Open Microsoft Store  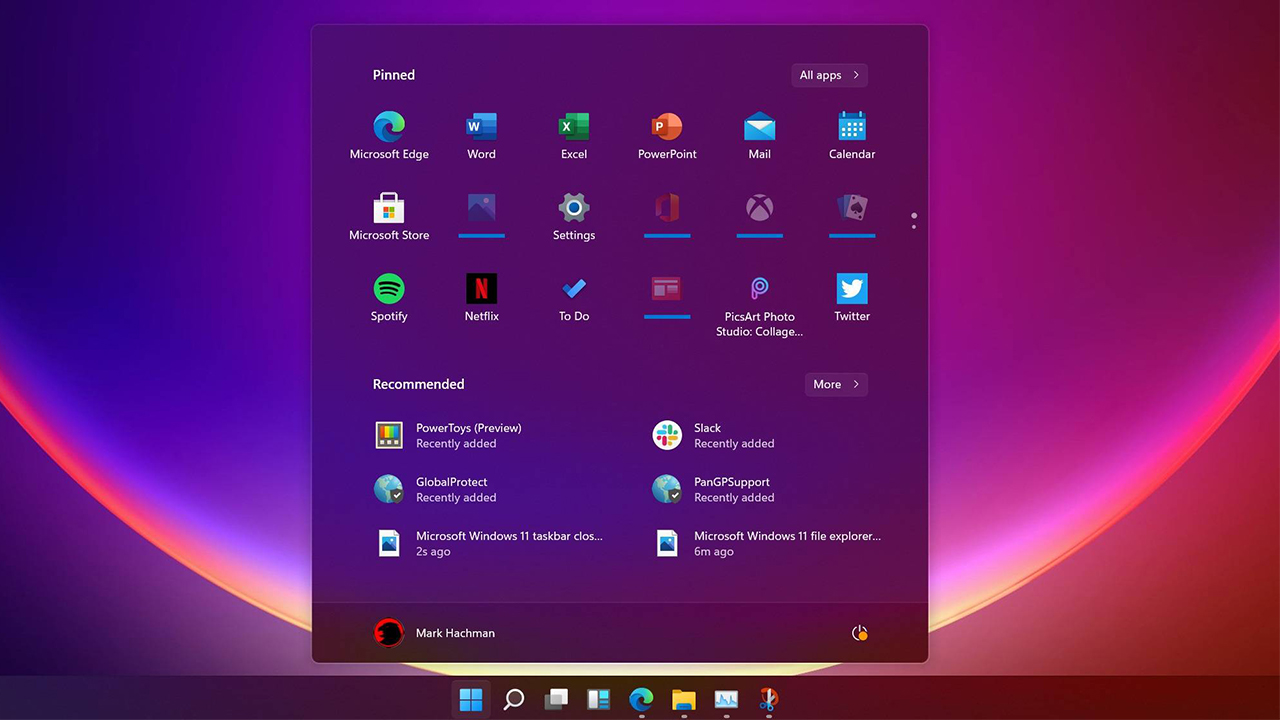[x=389, y=215]
